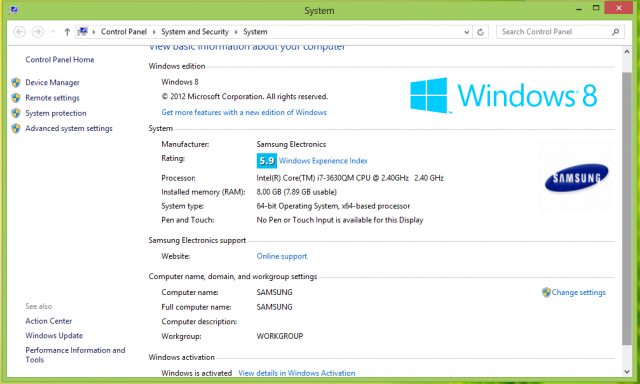640x384 pixels.
Task: Select the WORKGROUP value
Action: click(x=280, y=336)
